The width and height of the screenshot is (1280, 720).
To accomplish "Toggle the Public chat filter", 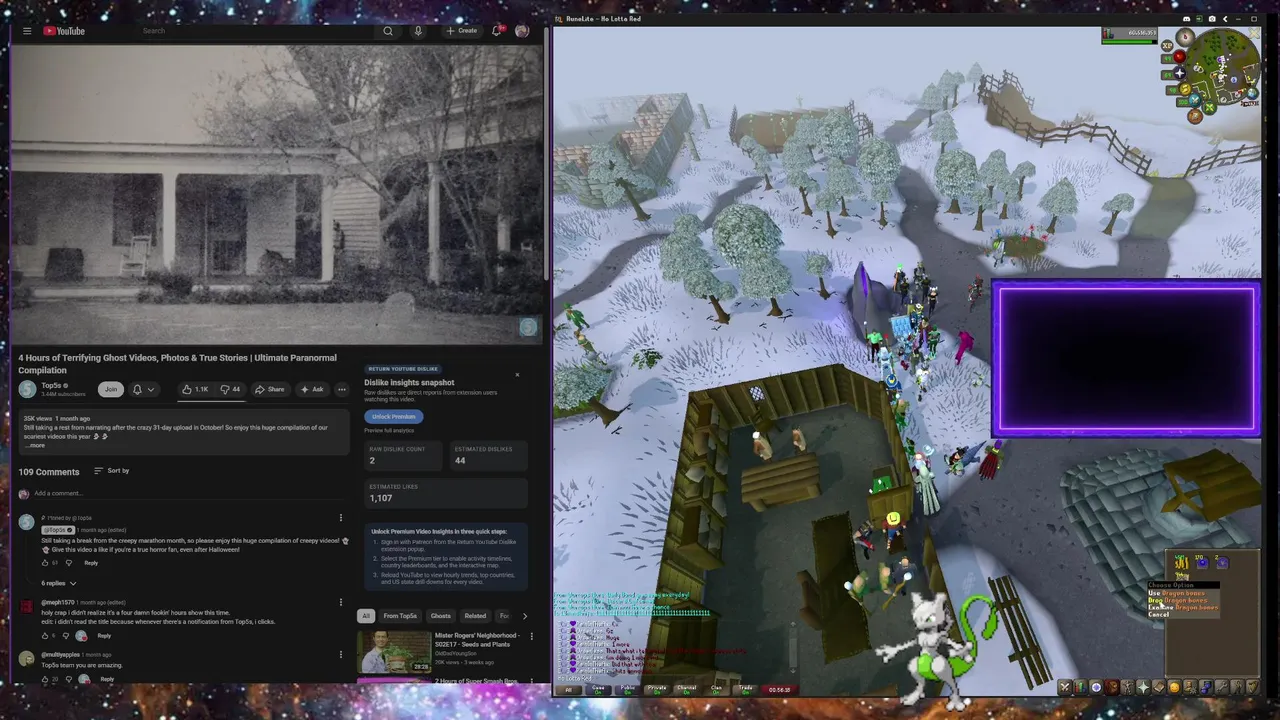I will pos(628,690).
